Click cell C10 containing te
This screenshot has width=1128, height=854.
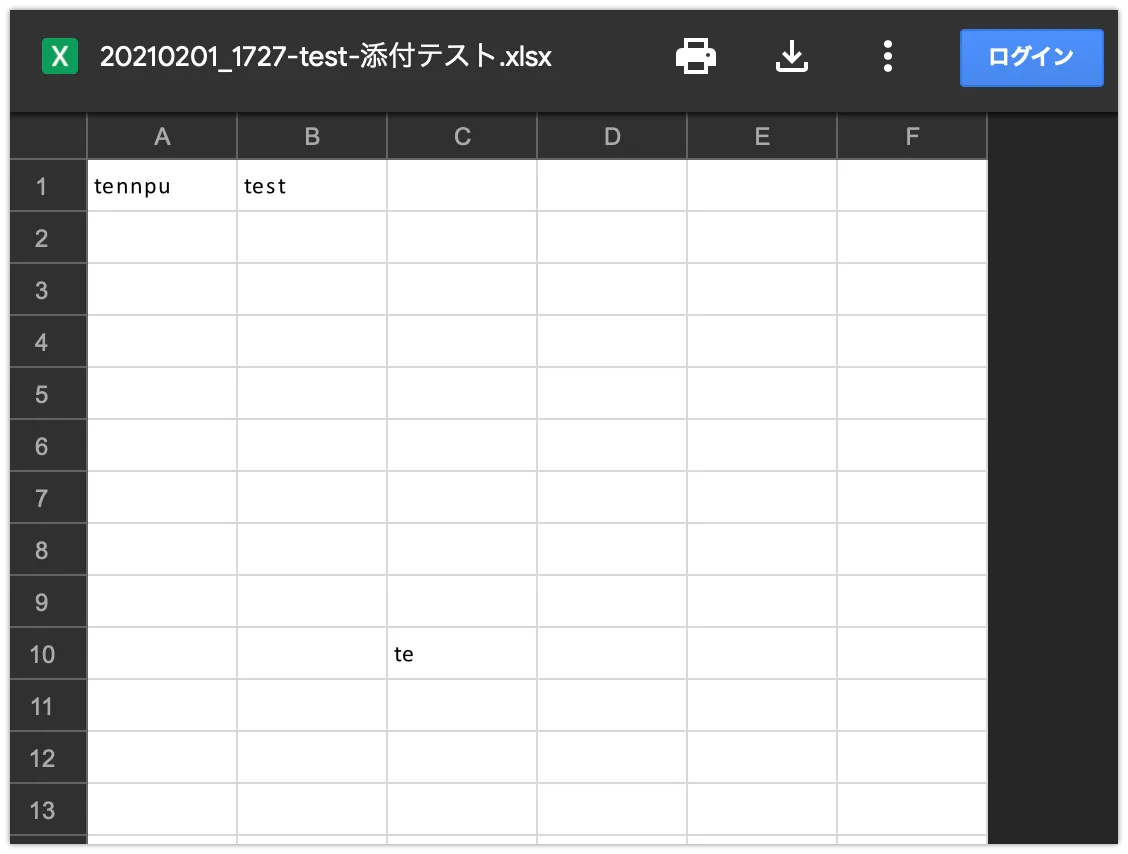[x=462, y=654]
